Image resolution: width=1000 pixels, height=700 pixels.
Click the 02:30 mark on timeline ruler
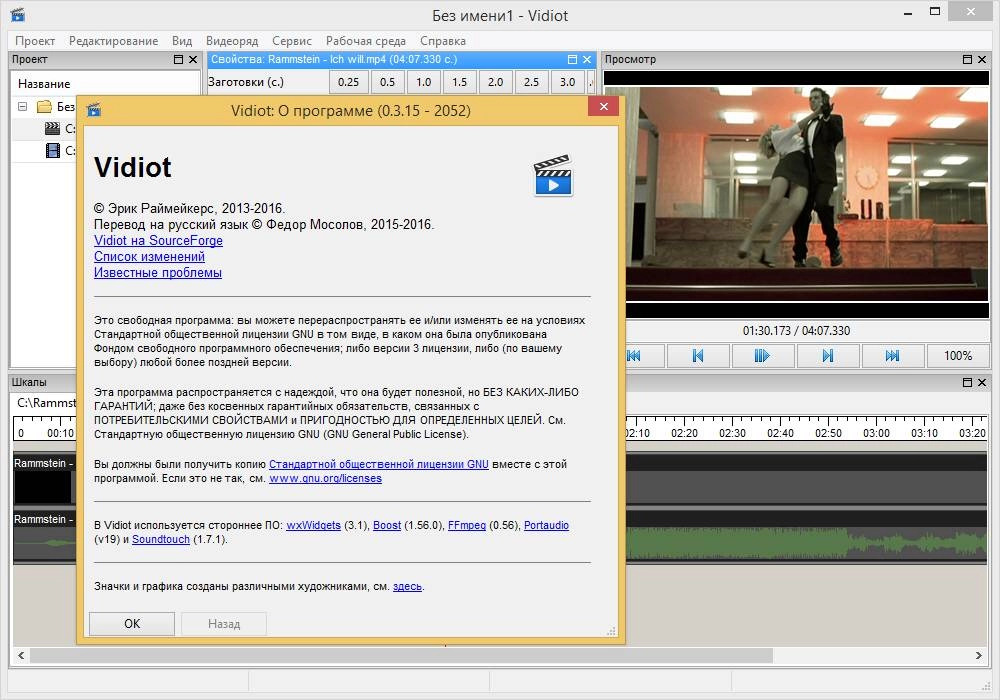point(732,433)
